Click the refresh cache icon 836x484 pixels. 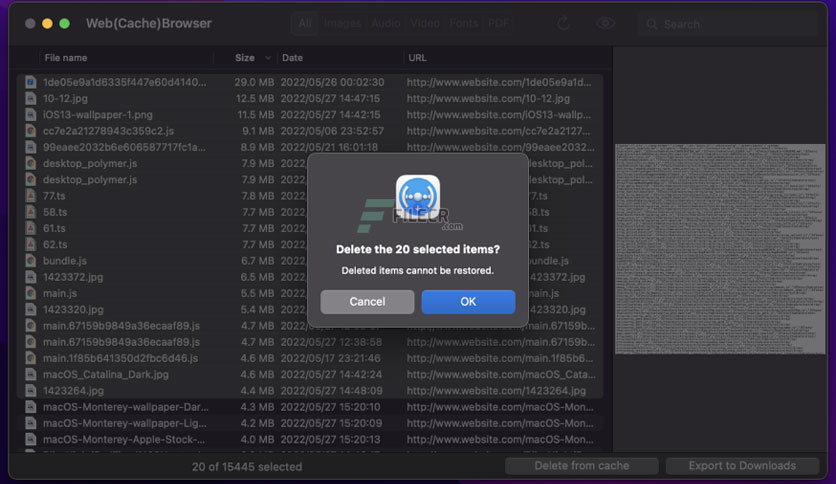pos(564,23)
